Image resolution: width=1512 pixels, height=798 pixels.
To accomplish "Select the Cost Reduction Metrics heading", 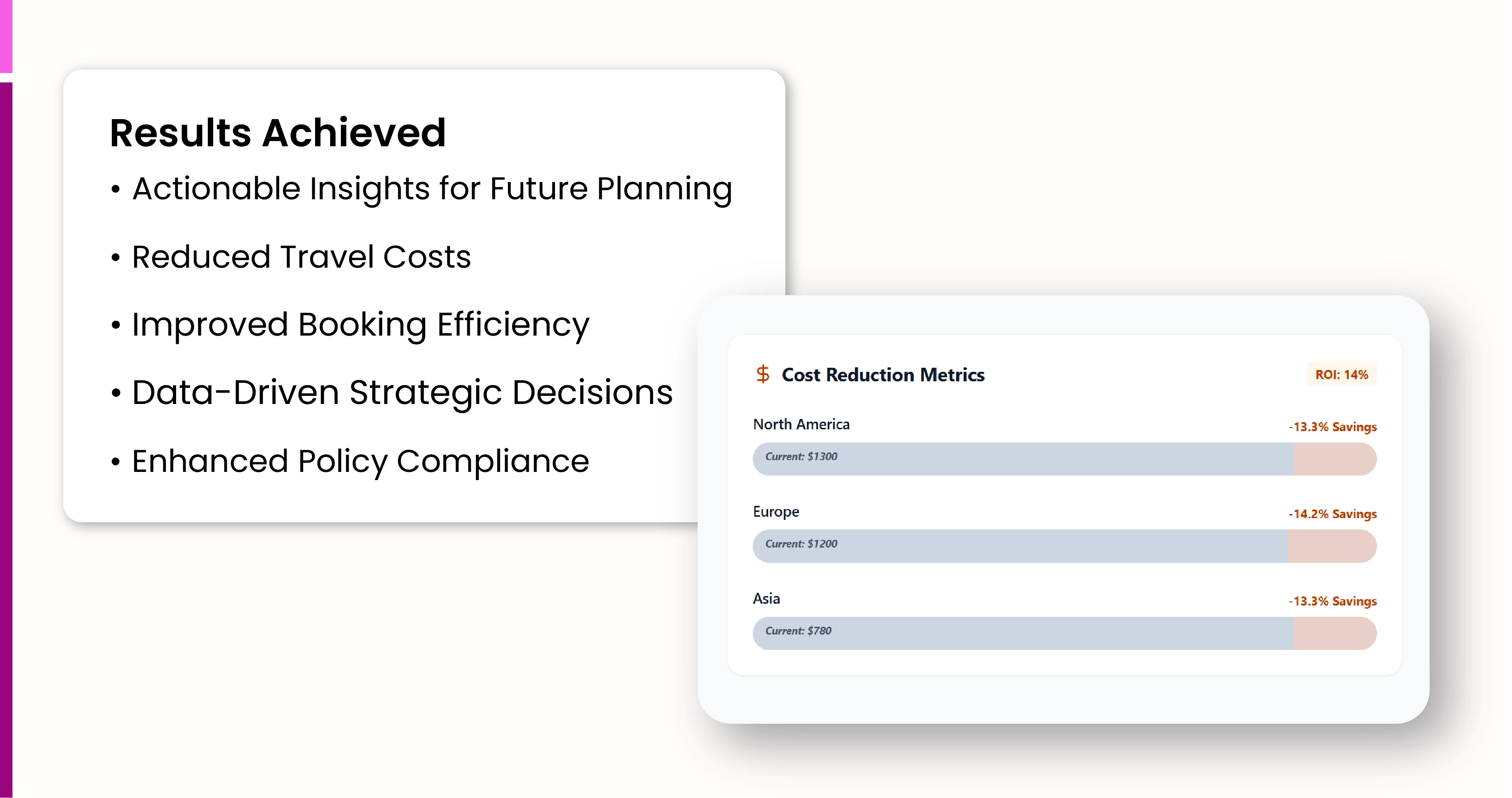I will coord(883,375).
